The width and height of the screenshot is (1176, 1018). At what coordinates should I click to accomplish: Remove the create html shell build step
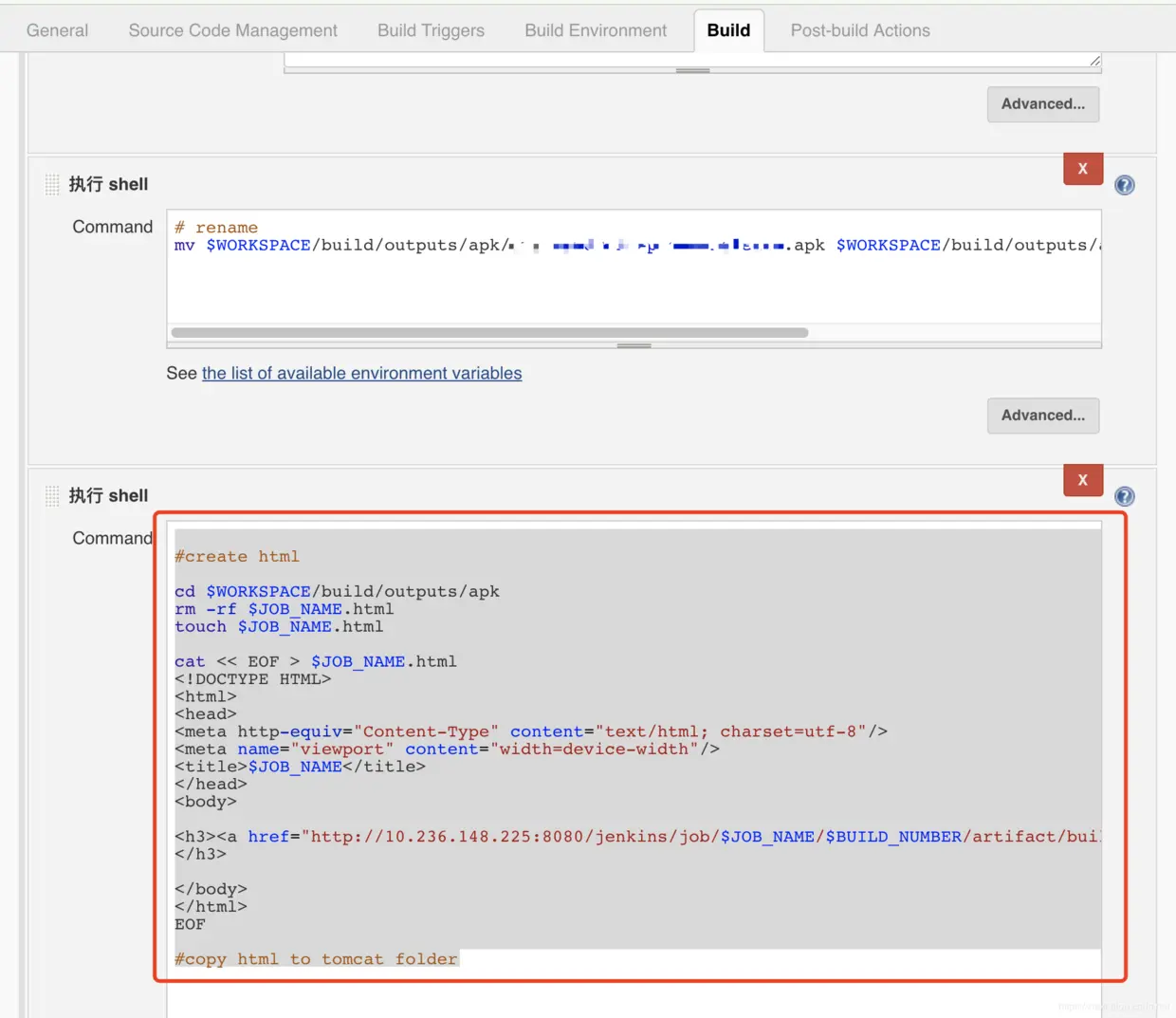[1083, 480]
